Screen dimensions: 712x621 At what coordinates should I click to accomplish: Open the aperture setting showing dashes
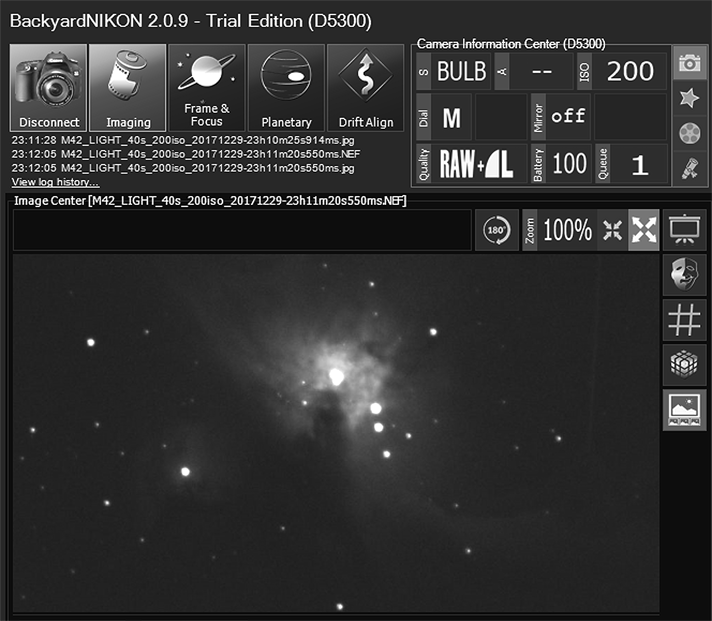[534, 71]
